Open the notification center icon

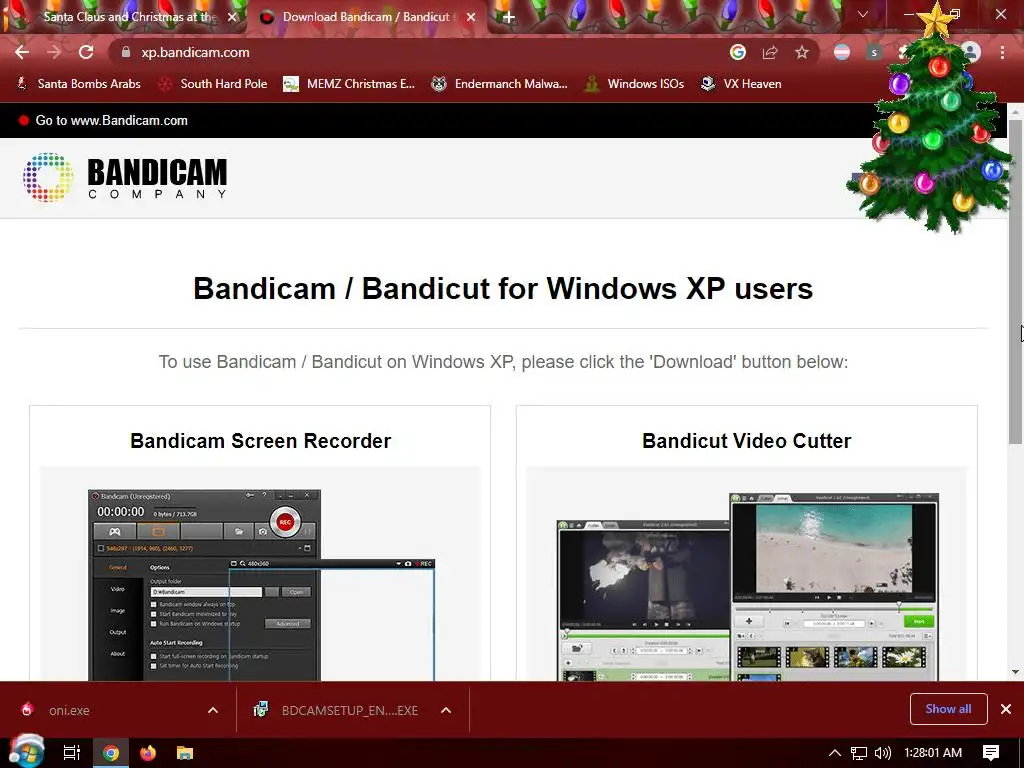pyautogui.click(x=991, y=753)
